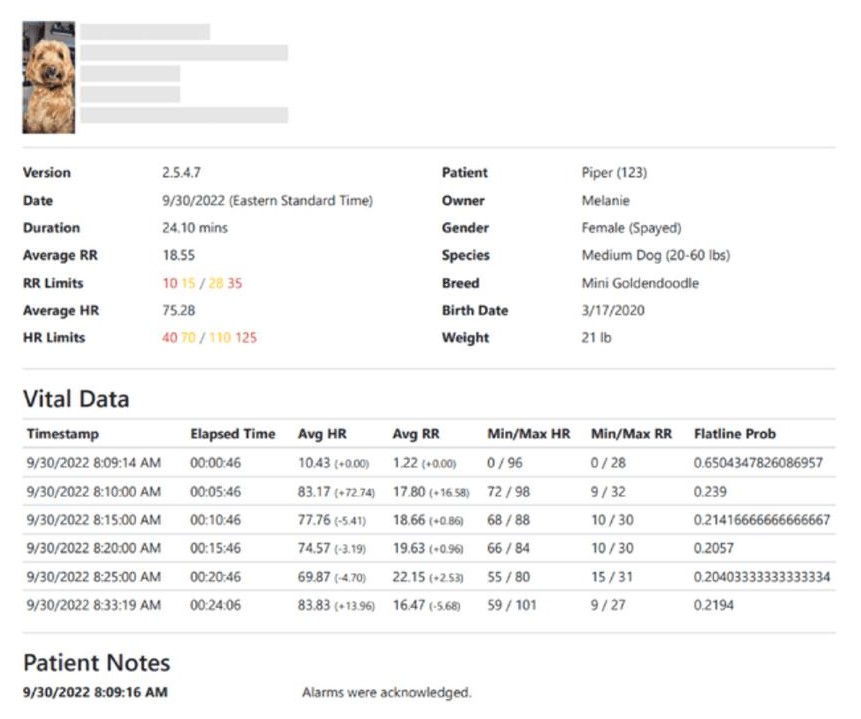Click the Patient Notes section heading
The width and height of the screenshot is (861, 719).
click(96, 663)
